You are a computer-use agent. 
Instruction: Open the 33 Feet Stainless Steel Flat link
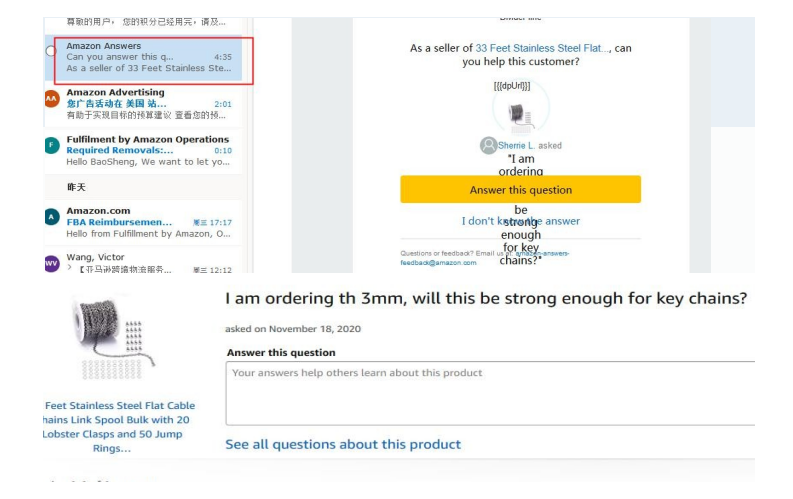tap(543, 48)
